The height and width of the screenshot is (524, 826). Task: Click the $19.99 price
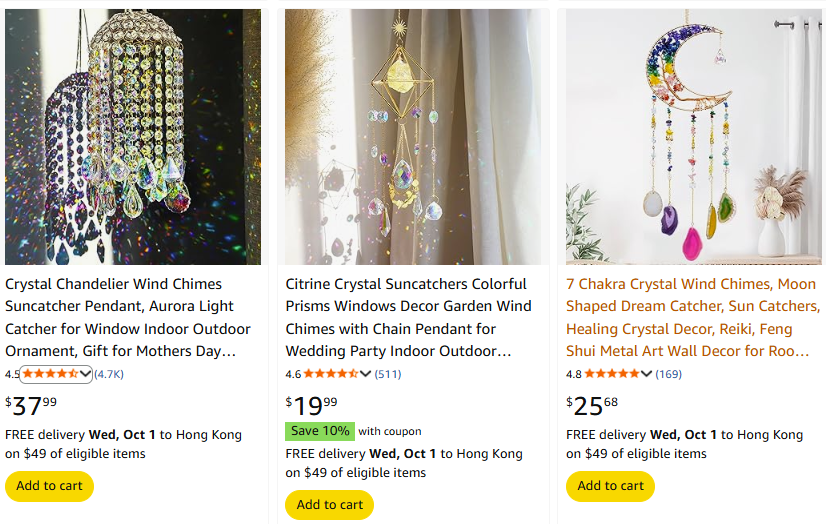(312, 405)
